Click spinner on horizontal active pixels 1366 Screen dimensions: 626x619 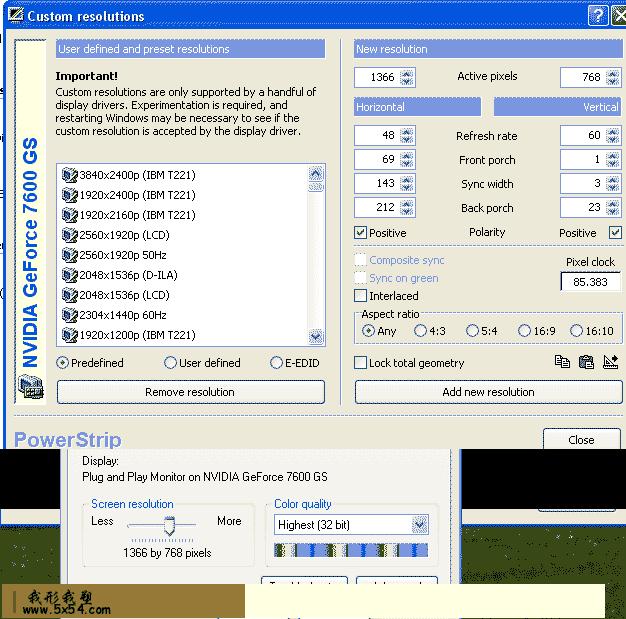(407, 77)
